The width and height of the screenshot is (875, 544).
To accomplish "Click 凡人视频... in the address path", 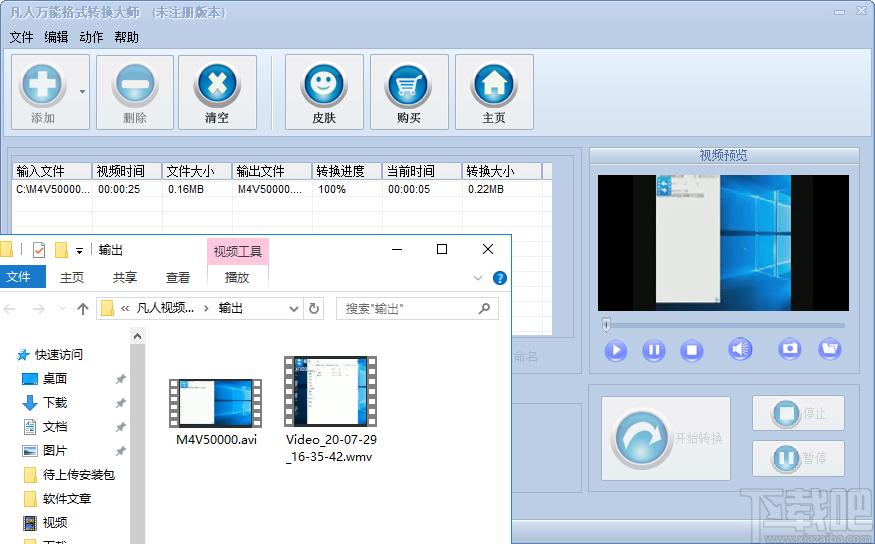I will [165, 308].
